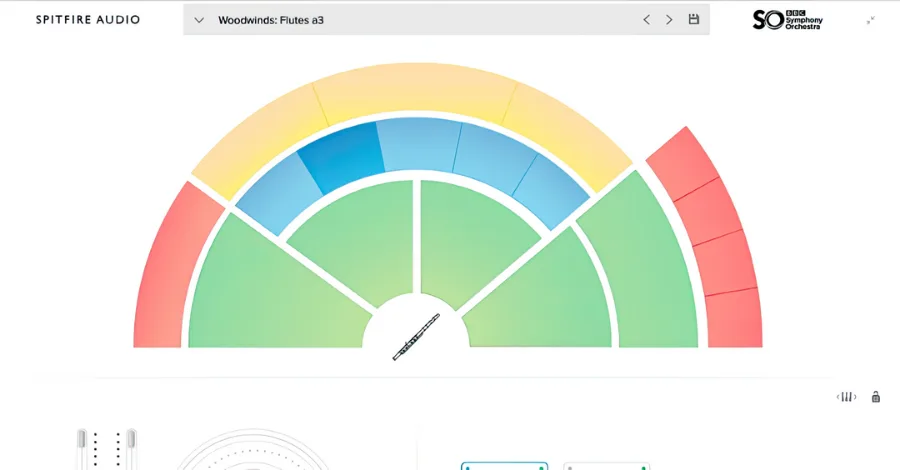Click the BBC Symphony Orchestra logo
The image size is (900, 470).
click(x=787, y=20)
